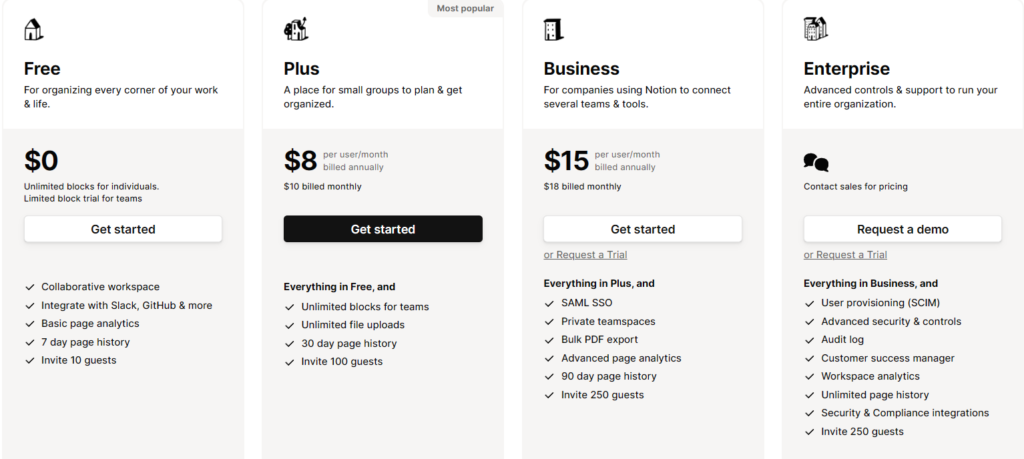Select the Enterprise plan heading

(846, 69)
